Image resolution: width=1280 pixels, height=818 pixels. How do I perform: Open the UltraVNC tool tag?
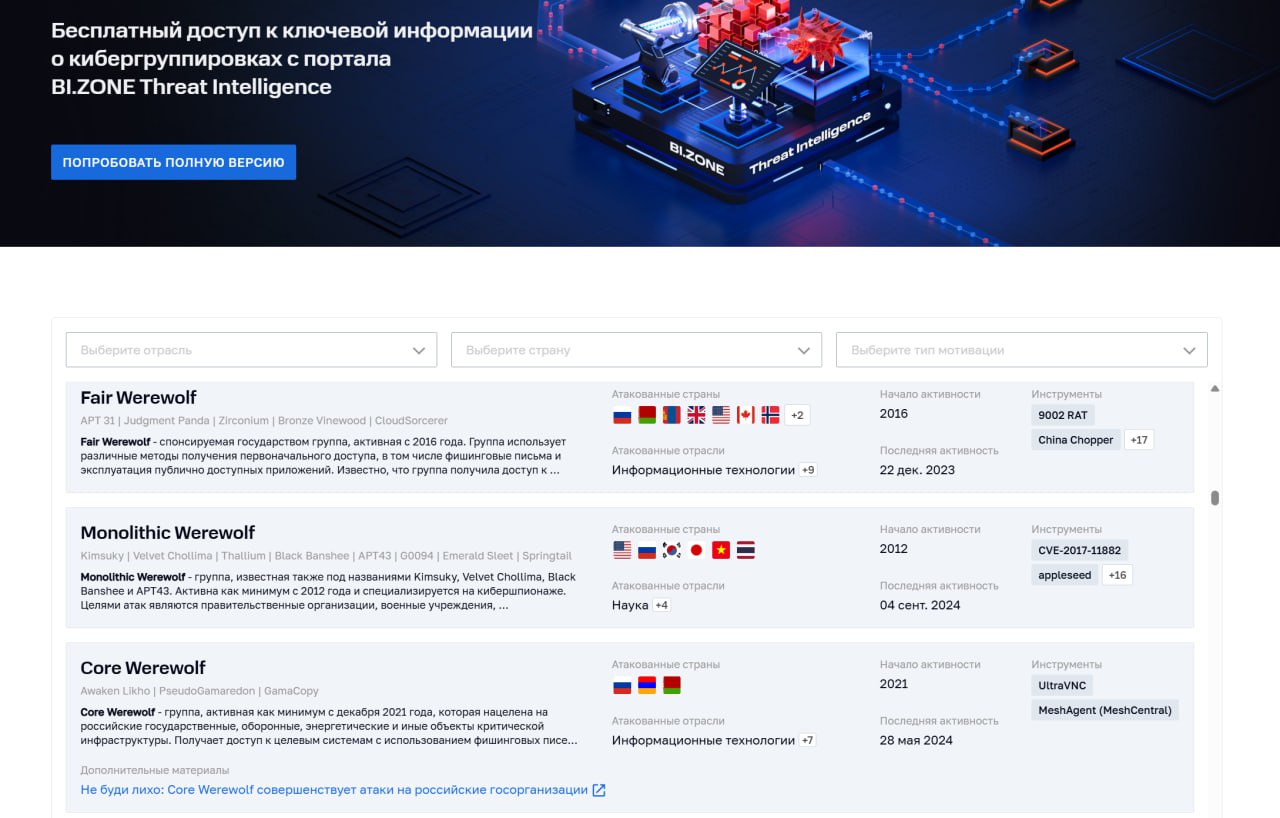click(x=1063, y=685)
